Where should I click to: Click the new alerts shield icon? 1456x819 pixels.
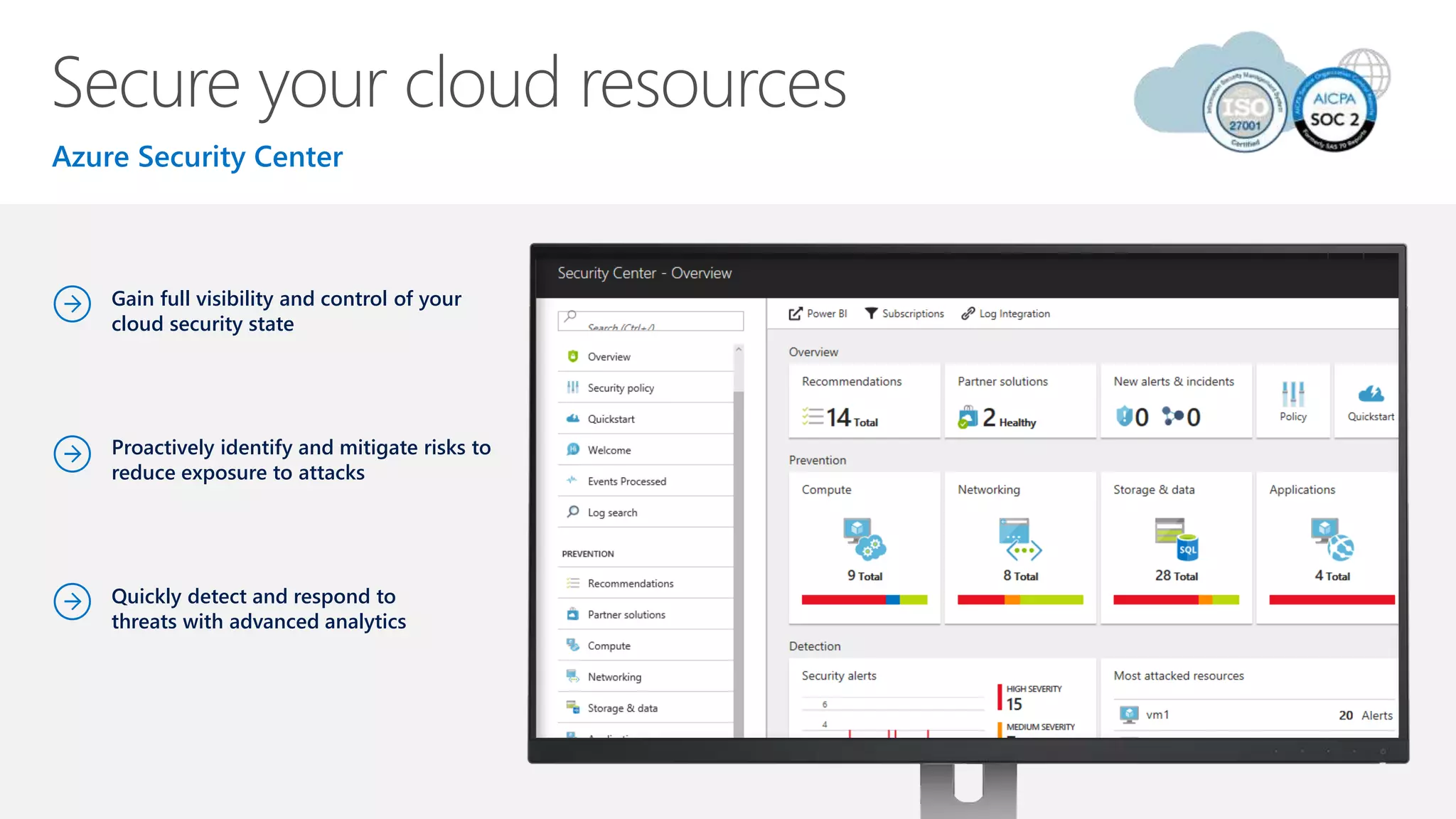click(1124, 416)
